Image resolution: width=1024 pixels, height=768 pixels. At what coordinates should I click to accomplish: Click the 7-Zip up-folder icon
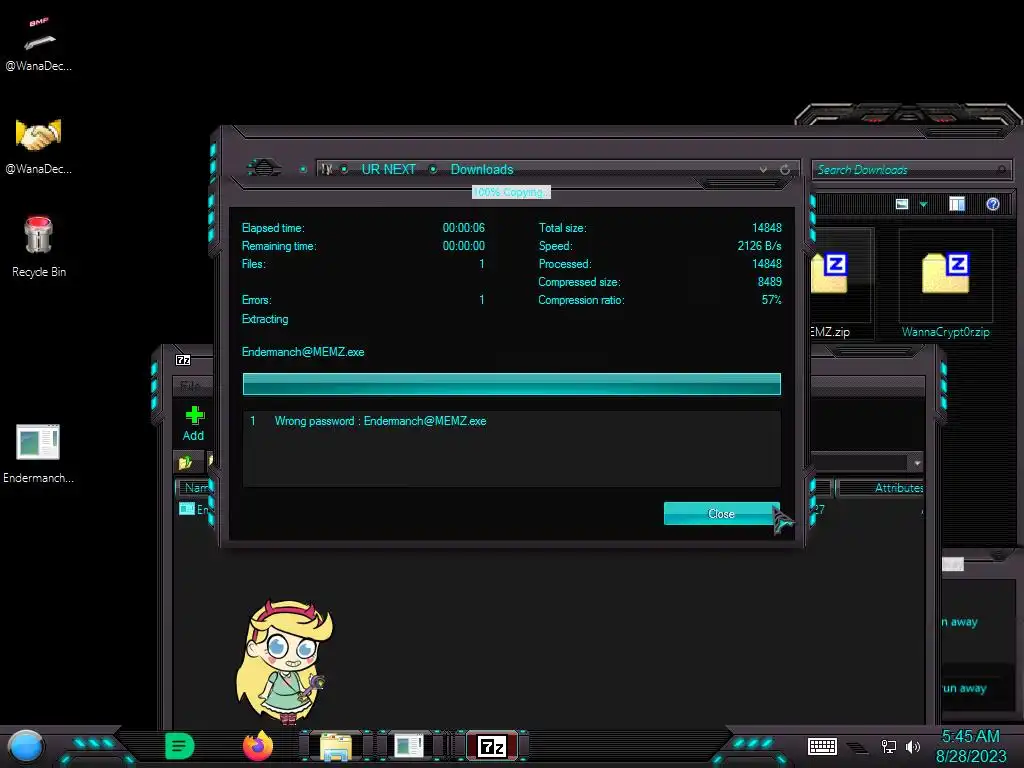point(185,462)
